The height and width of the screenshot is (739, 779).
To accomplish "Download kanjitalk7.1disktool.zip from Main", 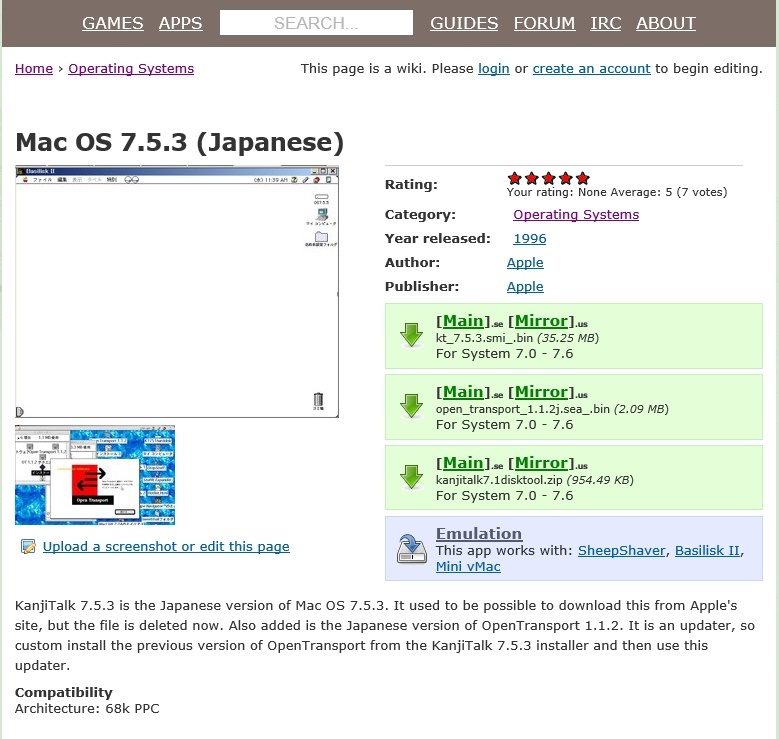I will tap(463, 463).
